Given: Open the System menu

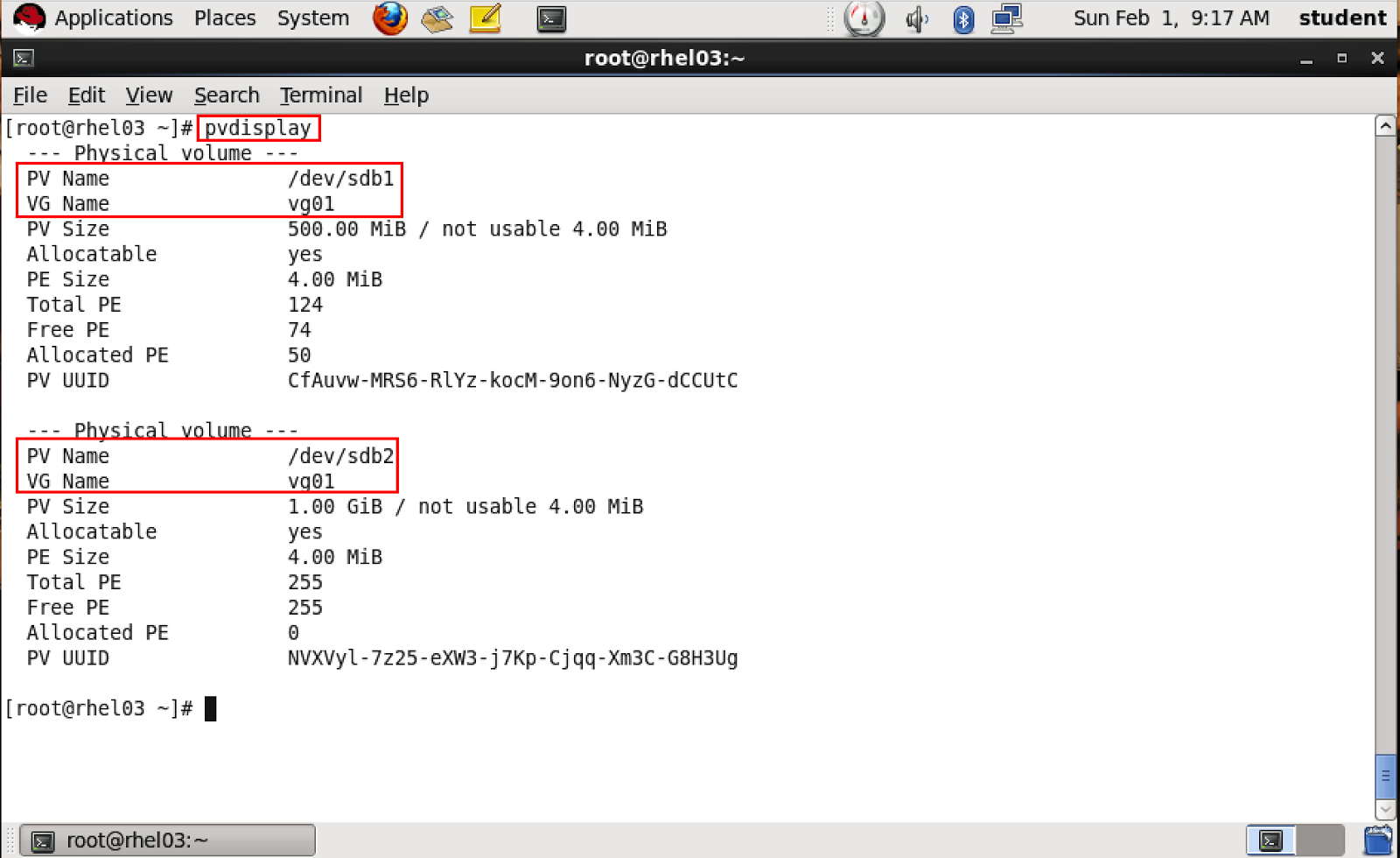Looking at the screenshot, I should tap(313, 18).
